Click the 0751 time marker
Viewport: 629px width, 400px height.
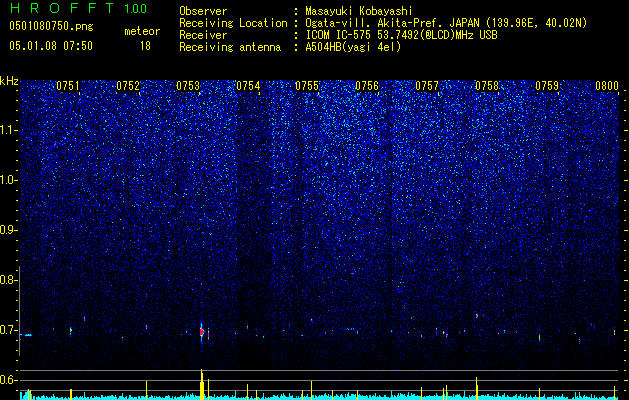pos(68,86)
